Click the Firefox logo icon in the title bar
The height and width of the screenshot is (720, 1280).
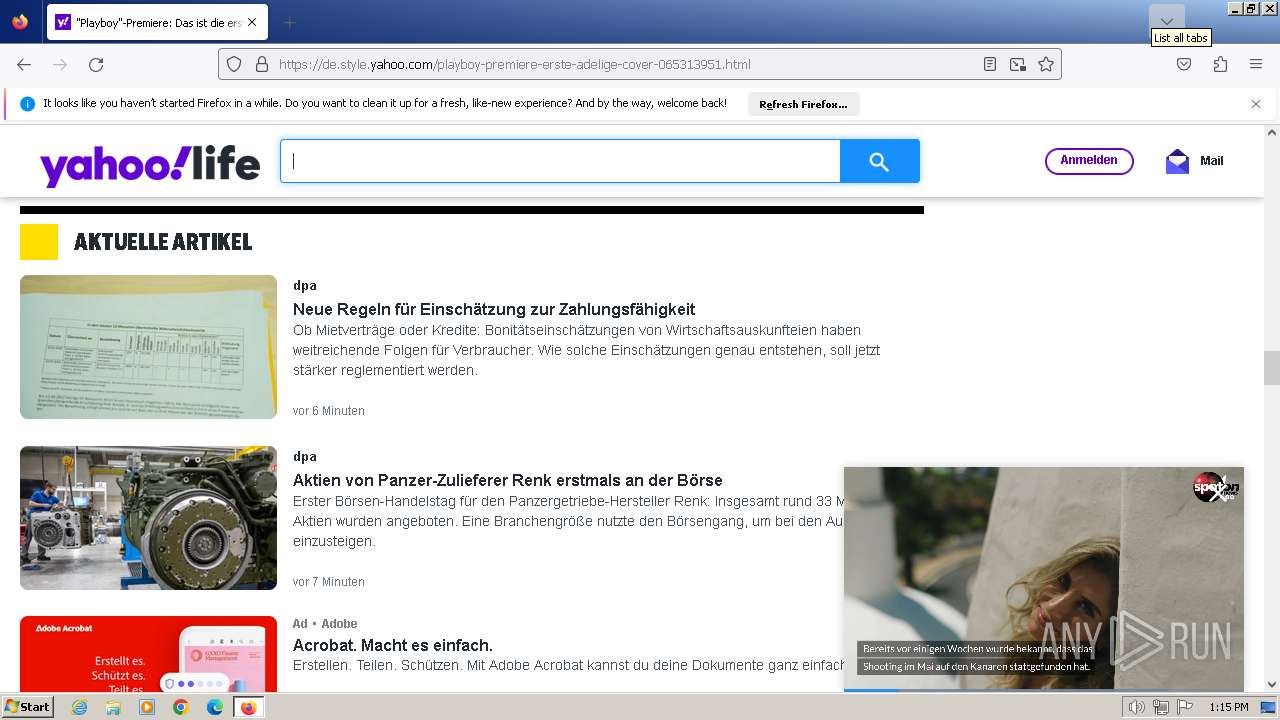pos(20,22)
